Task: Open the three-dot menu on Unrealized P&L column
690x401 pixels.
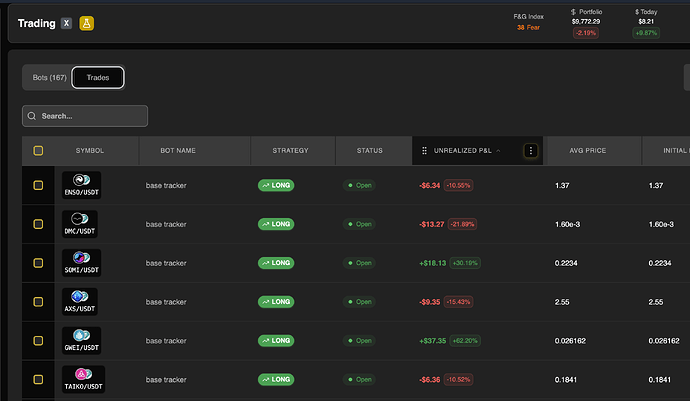Action: (531, 151)
